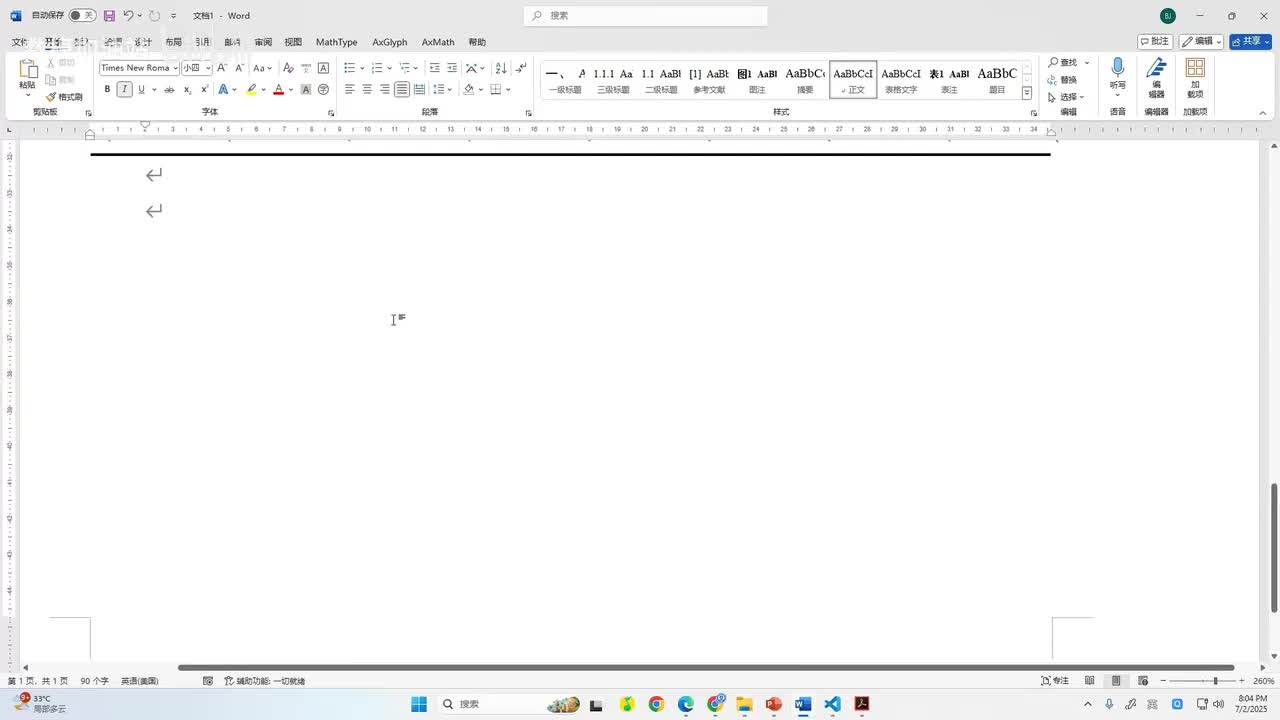Apply the 摘要 style
The height and width of the screenshot is (720, 1280).
(805, 79)
